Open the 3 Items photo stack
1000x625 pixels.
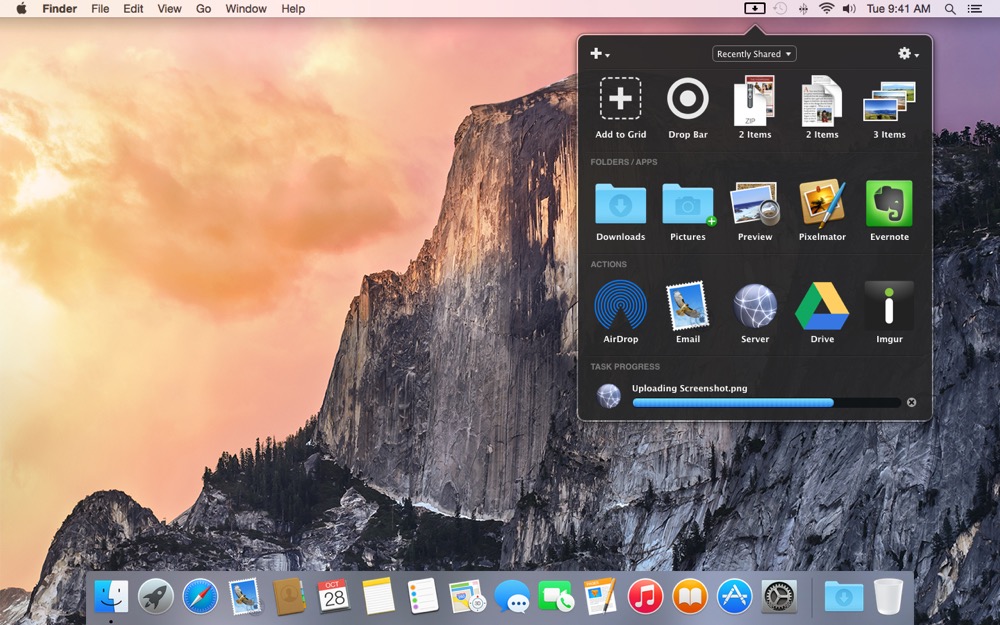click(889, 102)
